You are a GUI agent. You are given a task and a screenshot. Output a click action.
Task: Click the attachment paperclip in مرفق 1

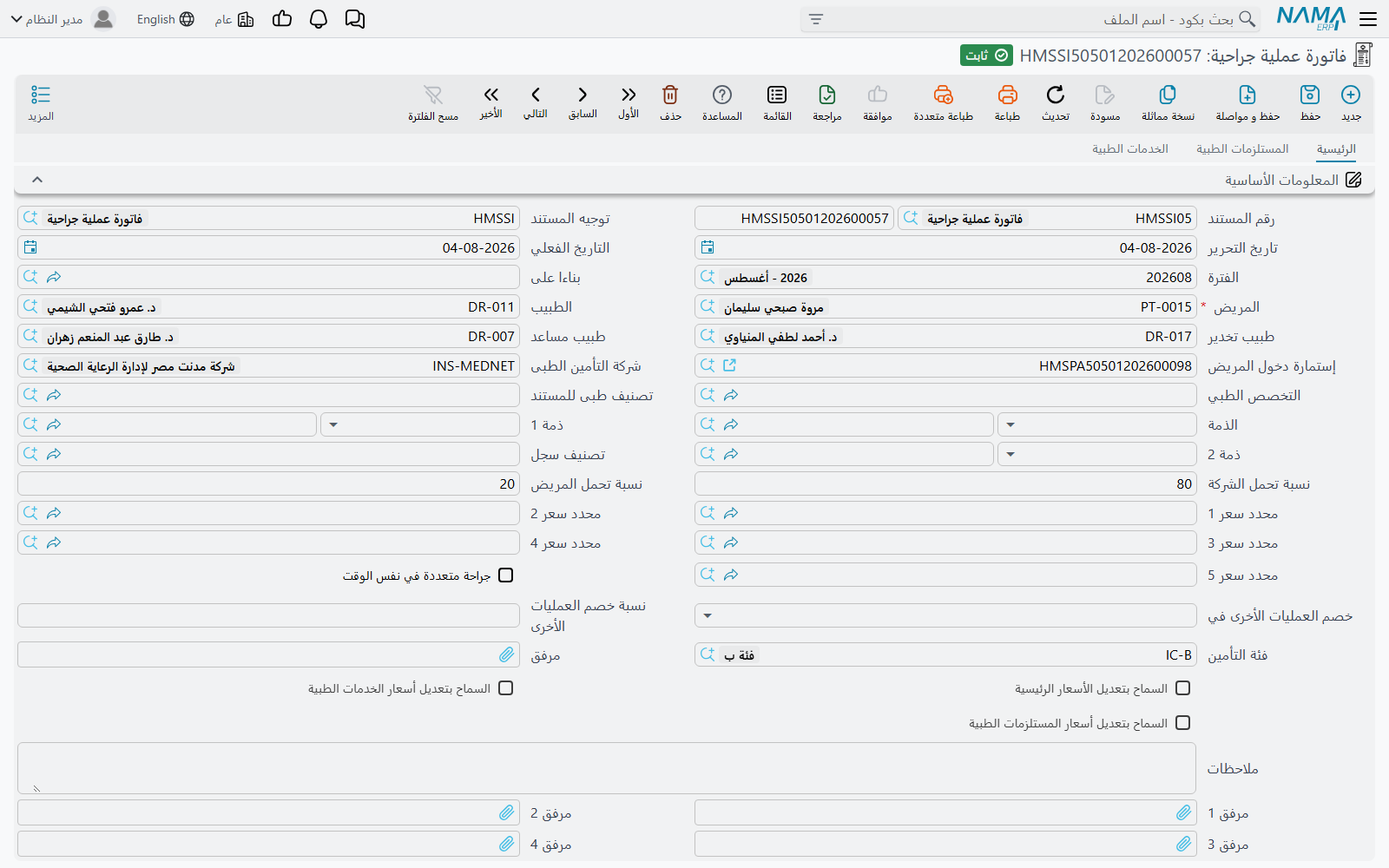point(1184,812)
